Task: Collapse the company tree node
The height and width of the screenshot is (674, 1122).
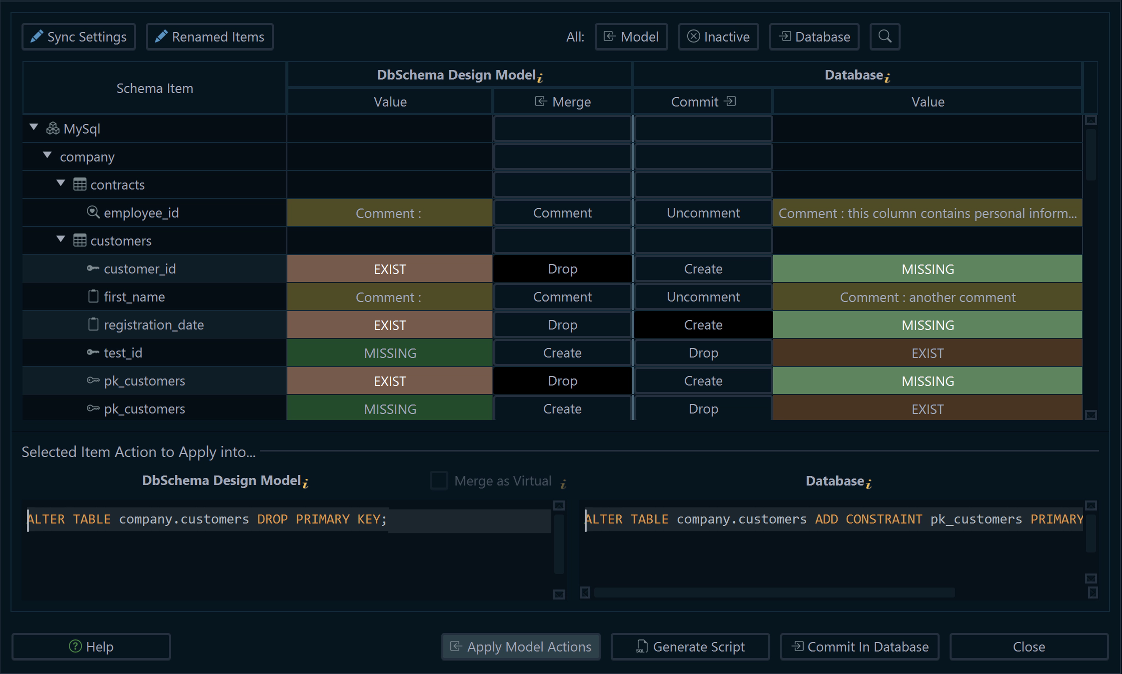Action: (47, 156)
